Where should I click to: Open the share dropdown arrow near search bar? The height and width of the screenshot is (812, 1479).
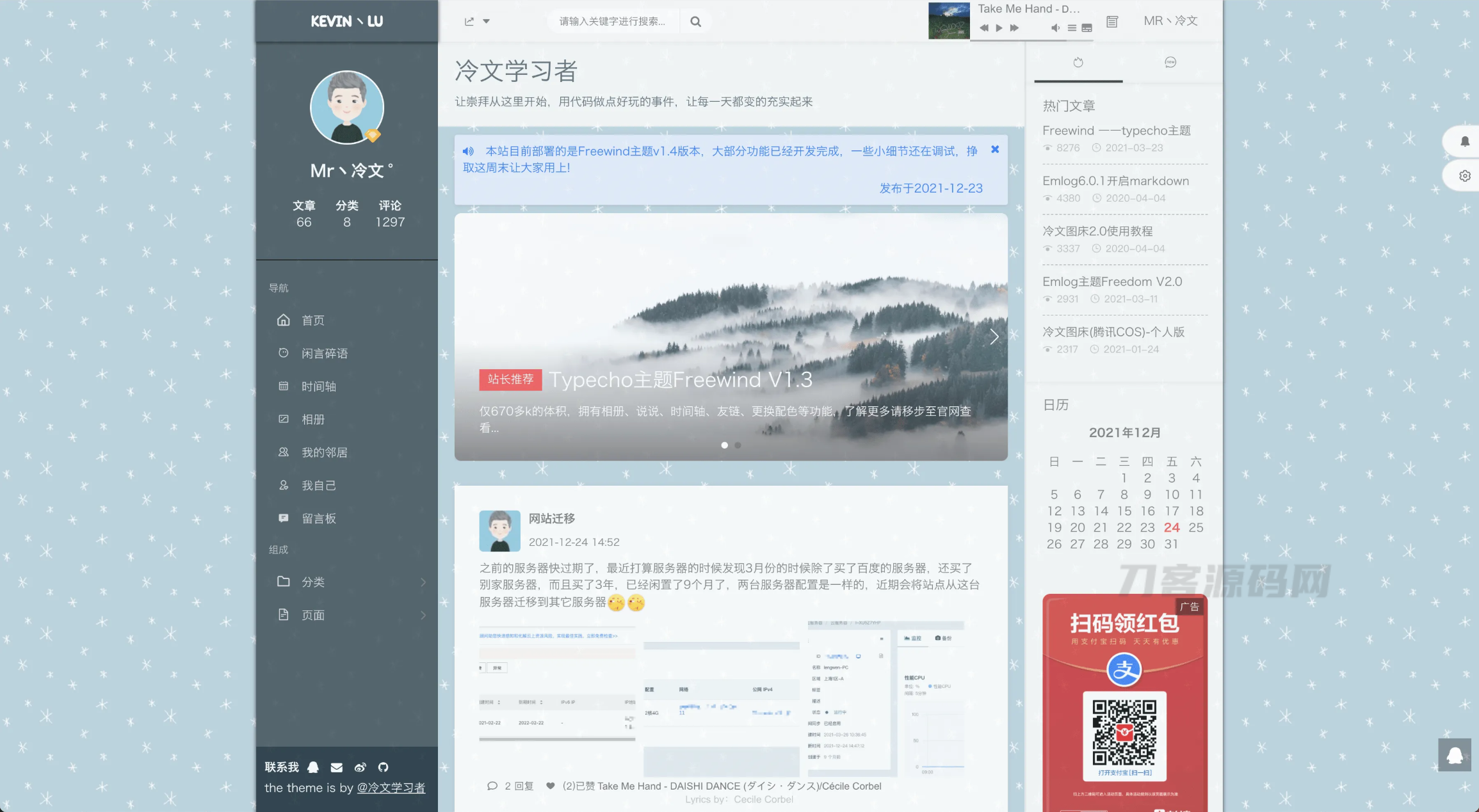tap(488, 21)
